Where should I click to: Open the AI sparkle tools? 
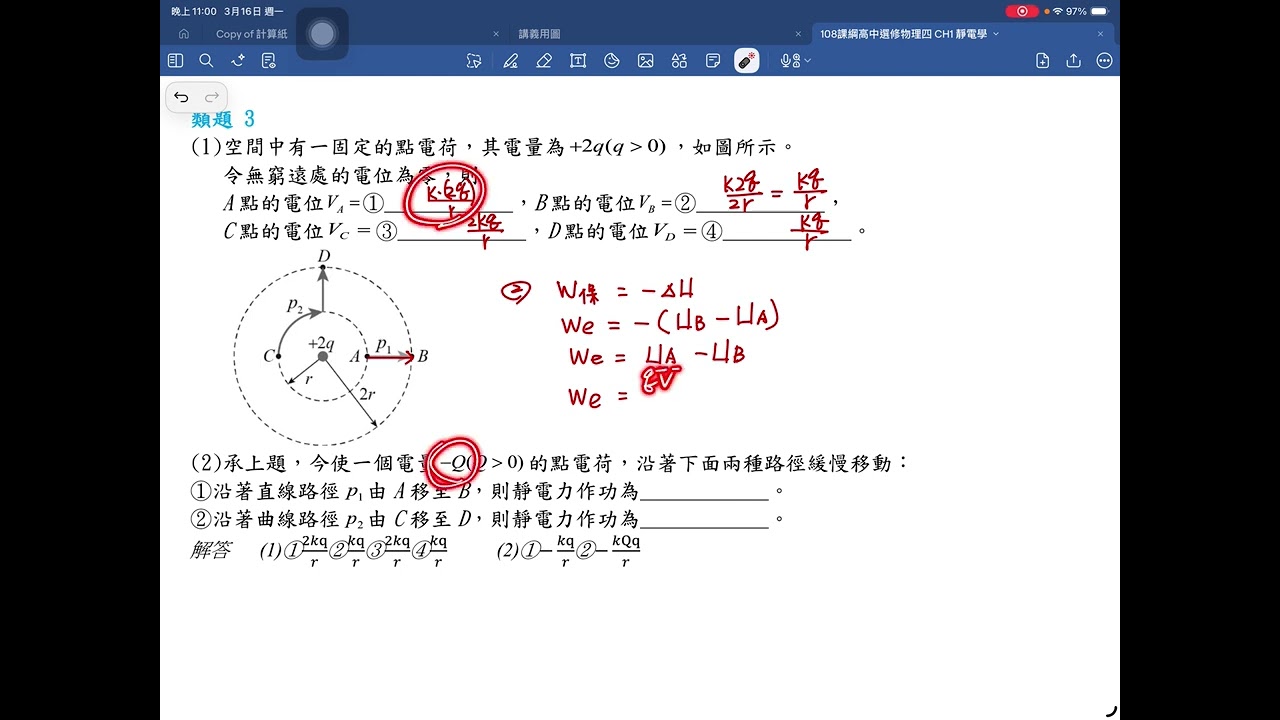pyautogui.click(x=237, y=61)
